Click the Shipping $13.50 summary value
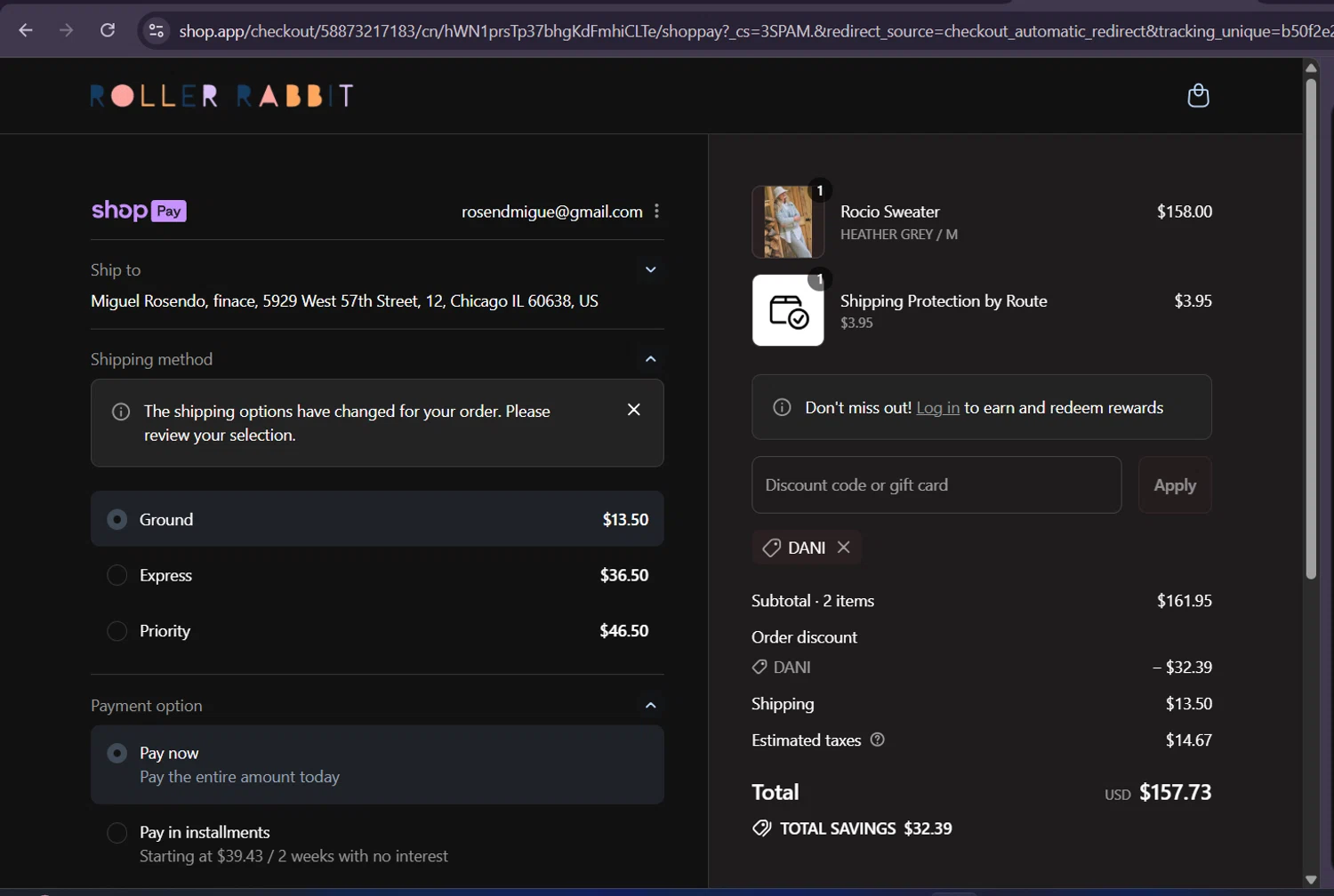Viewport: 1334px width, 896px height. pyautogui.click(x=1188, y=704)
